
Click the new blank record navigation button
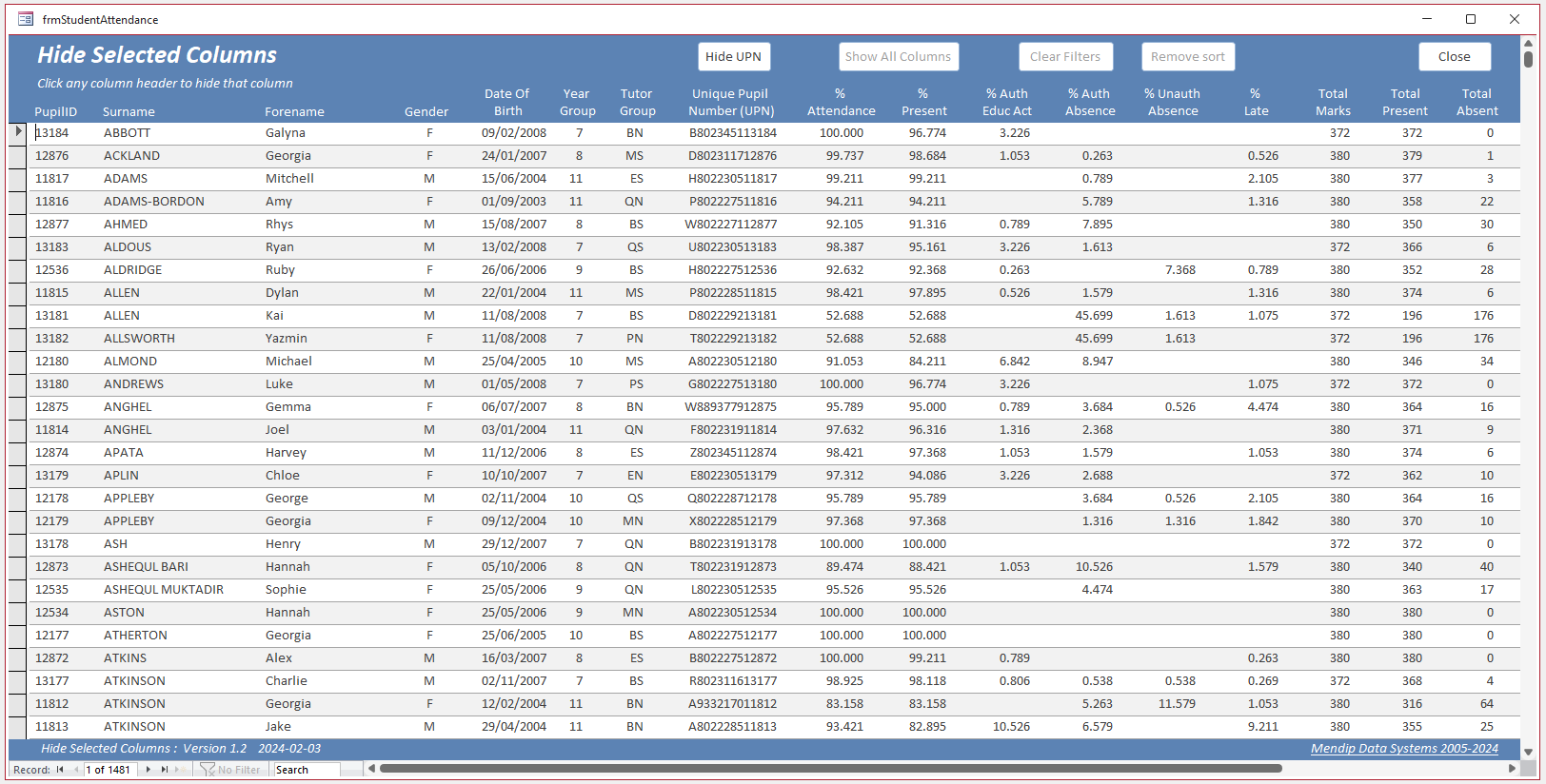pos(180,770)
